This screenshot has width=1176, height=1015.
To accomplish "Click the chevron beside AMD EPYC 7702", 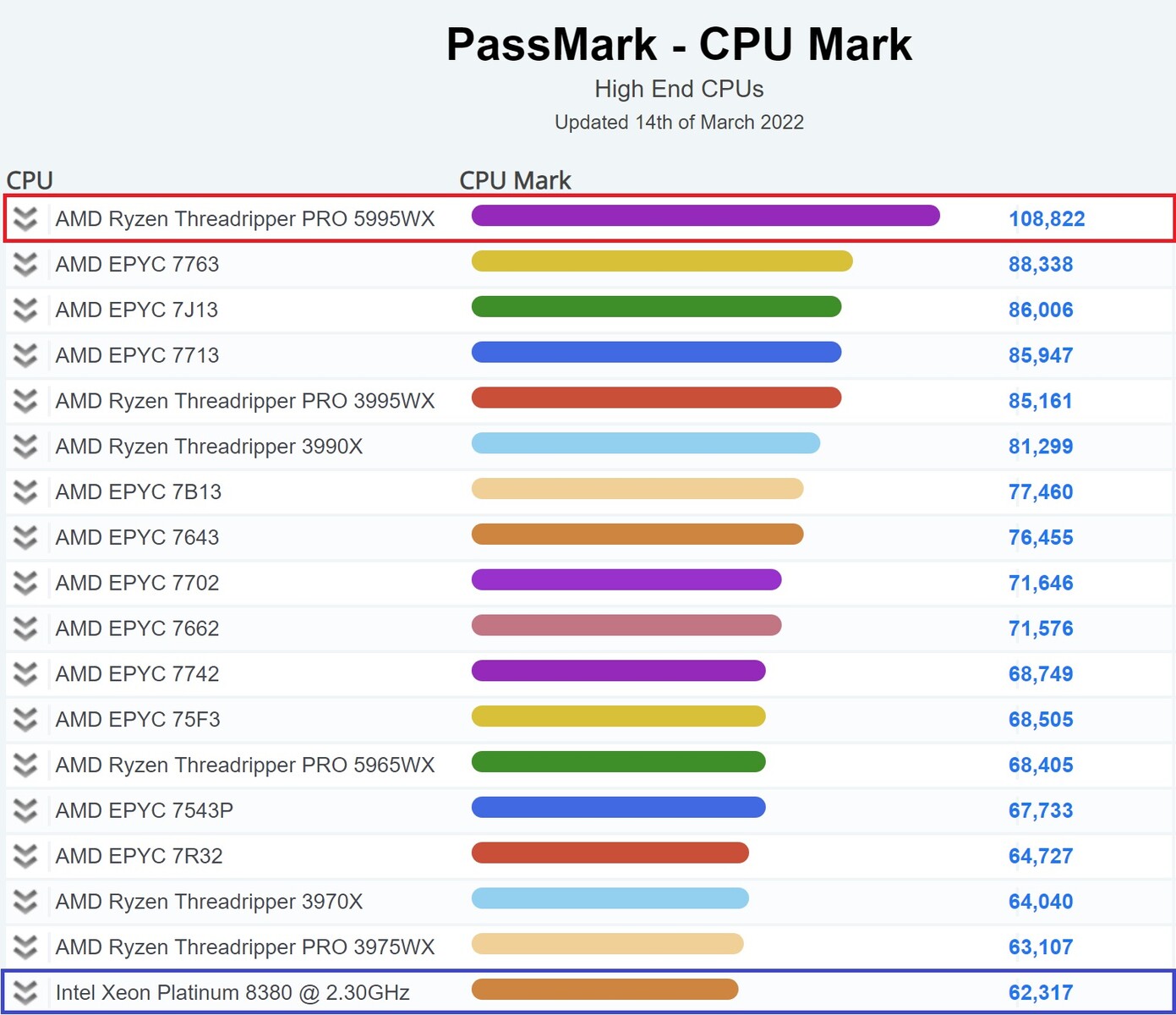I will pyautogui.click(x=26, y=583).
